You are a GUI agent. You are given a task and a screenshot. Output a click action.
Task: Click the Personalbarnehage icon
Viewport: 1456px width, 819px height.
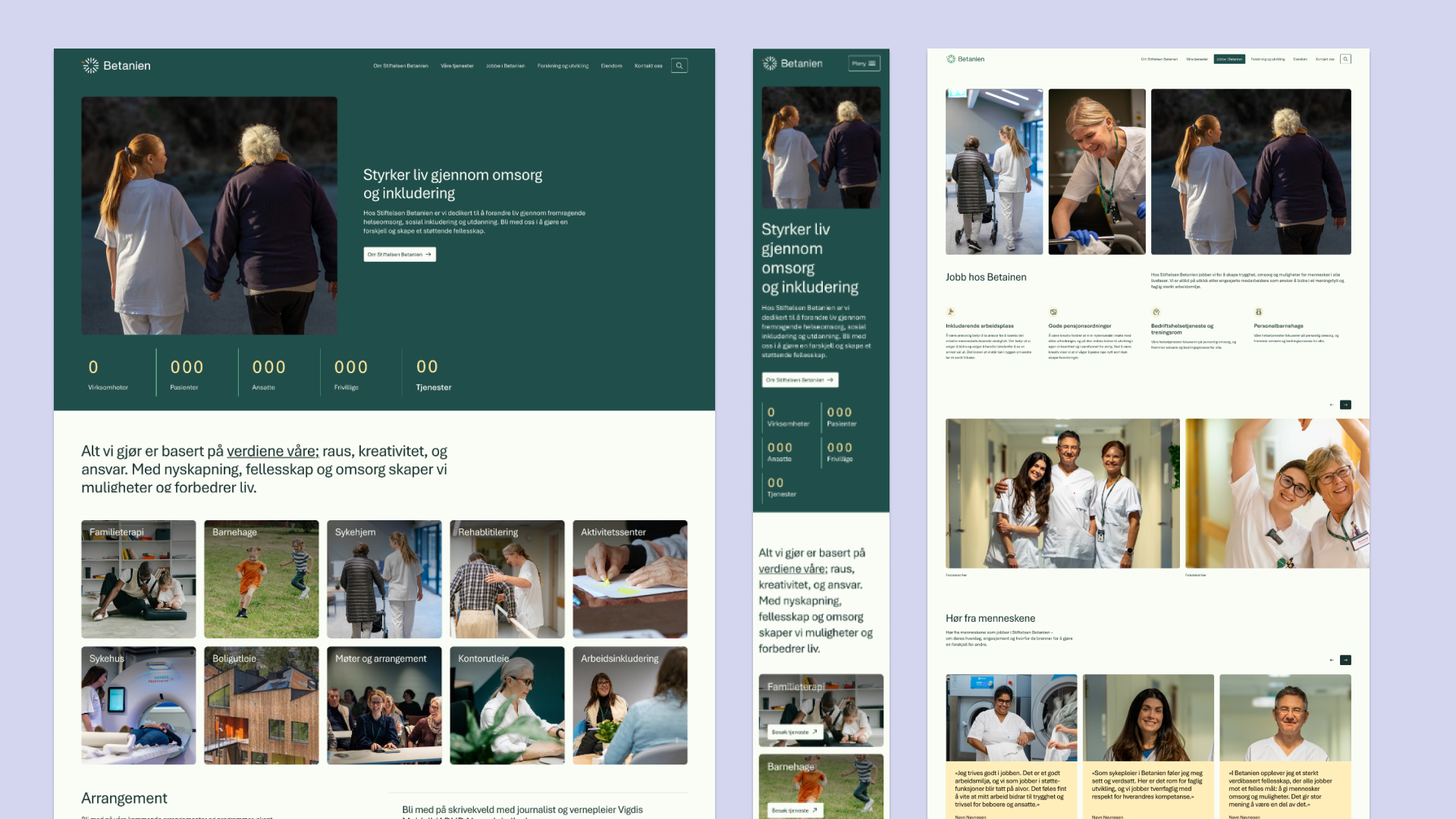[1258, 312]
